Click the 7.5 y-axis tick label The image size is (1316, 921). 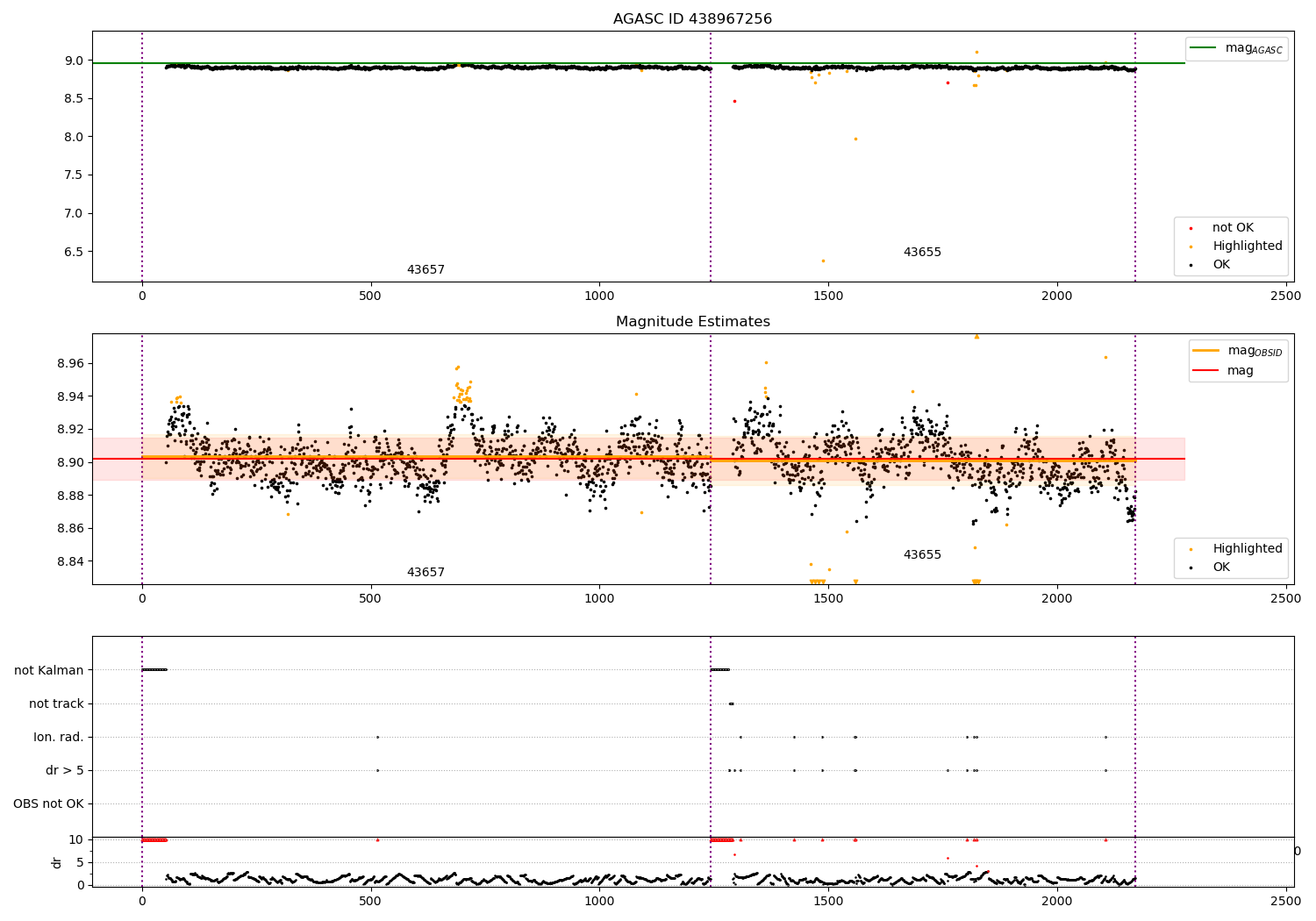[75, 175]
